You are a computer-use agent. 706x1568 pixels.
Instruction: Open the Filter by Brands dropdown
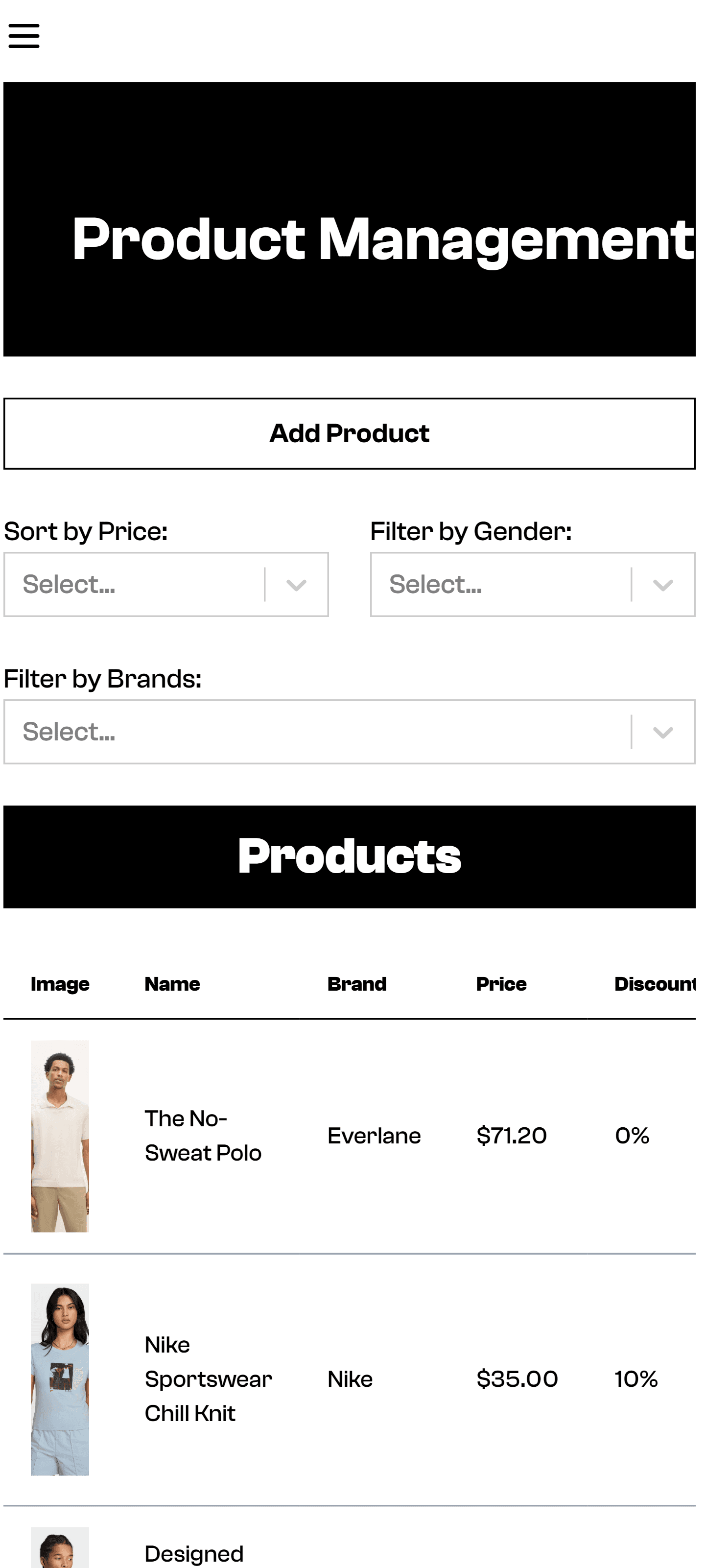(316, 732)
